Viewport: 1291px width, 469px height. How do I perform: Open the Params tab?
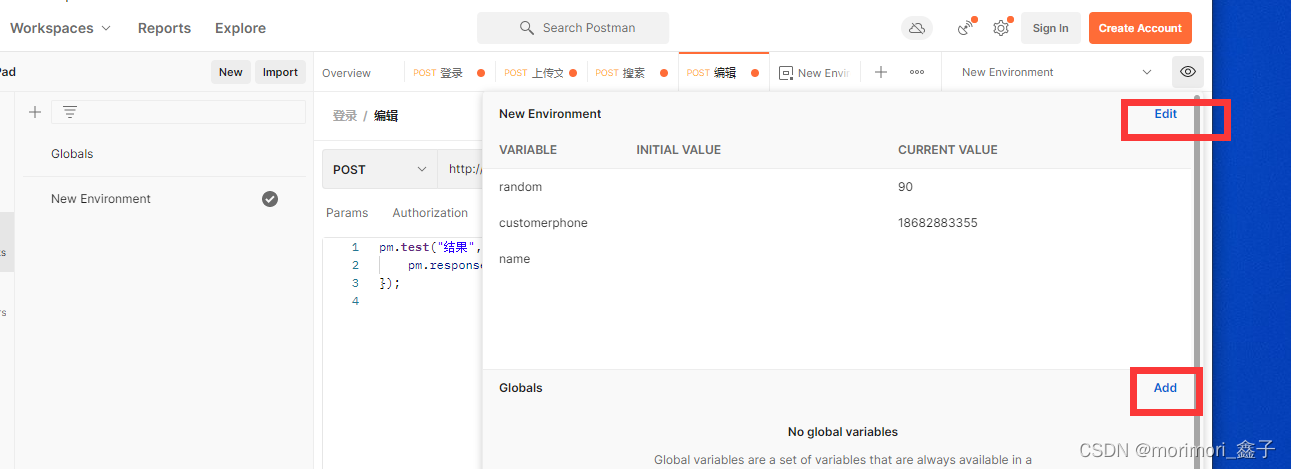(x=347, y=213)
